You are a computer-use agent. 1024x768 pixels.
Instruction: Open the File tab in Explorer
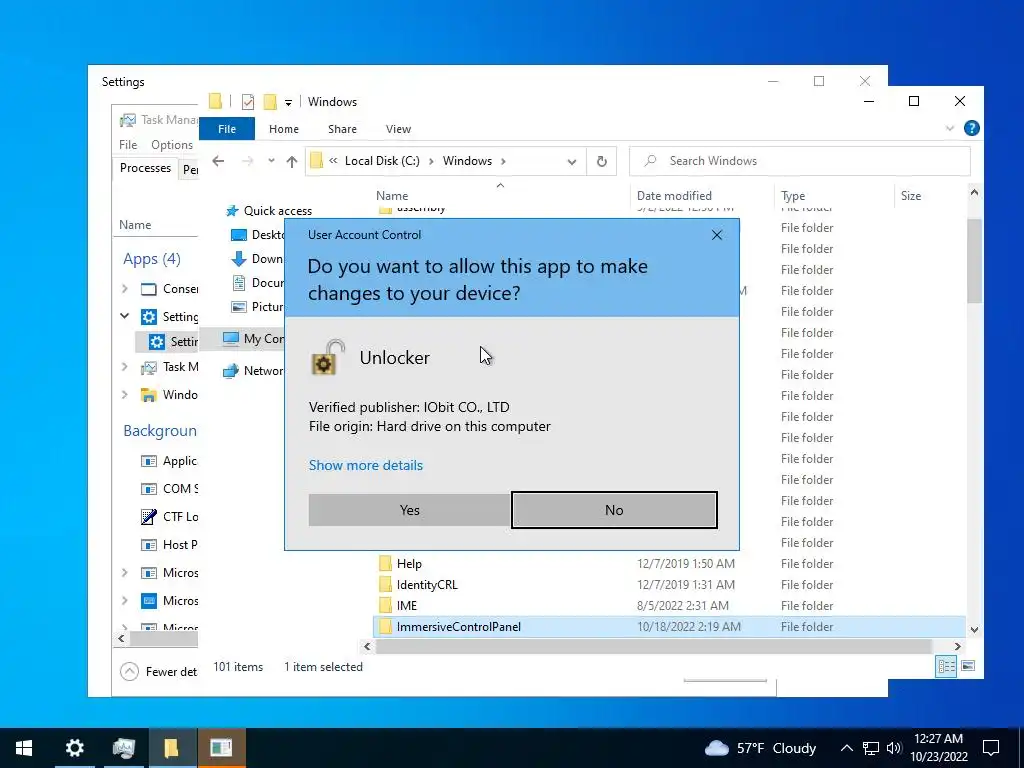click(227, 129)
